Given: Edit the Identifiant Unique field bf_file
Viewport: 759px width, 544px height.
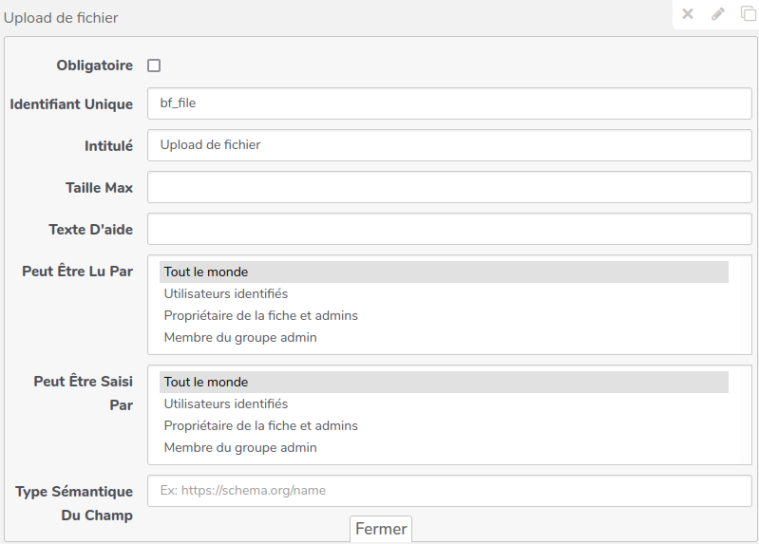Looking at the screenshot, I should point(449,103).
